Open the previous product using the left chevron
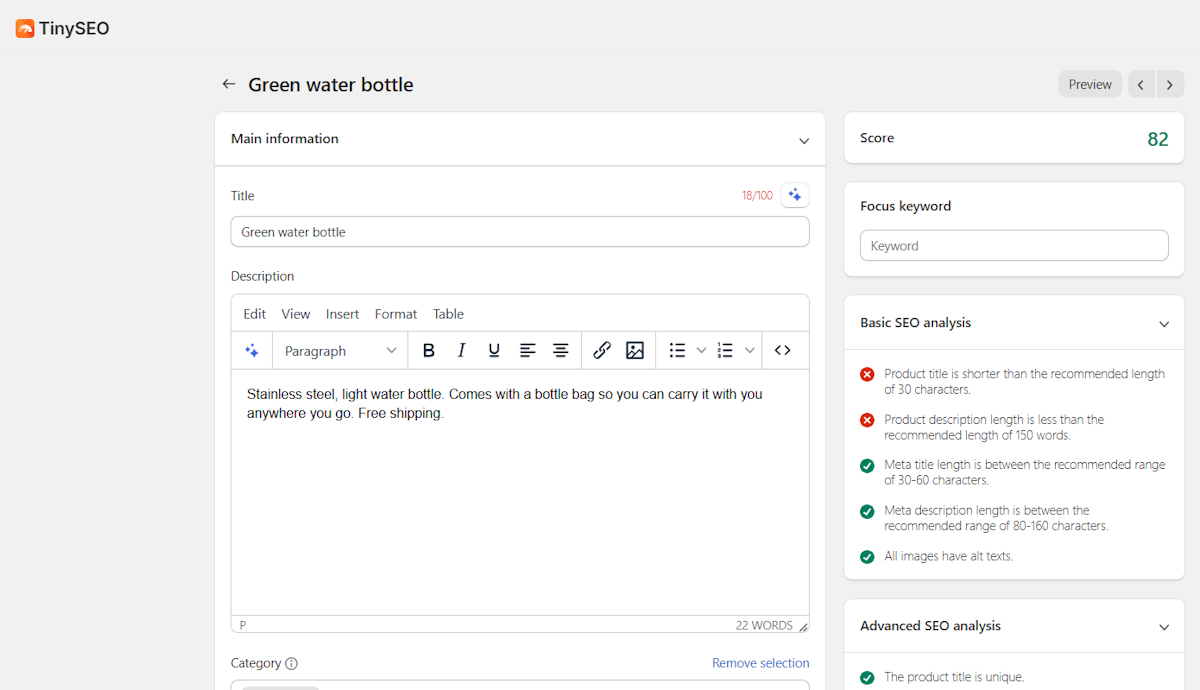The width and height of the screenshot is (1200, 690). pyautogui.click(x=1142, y=84)
